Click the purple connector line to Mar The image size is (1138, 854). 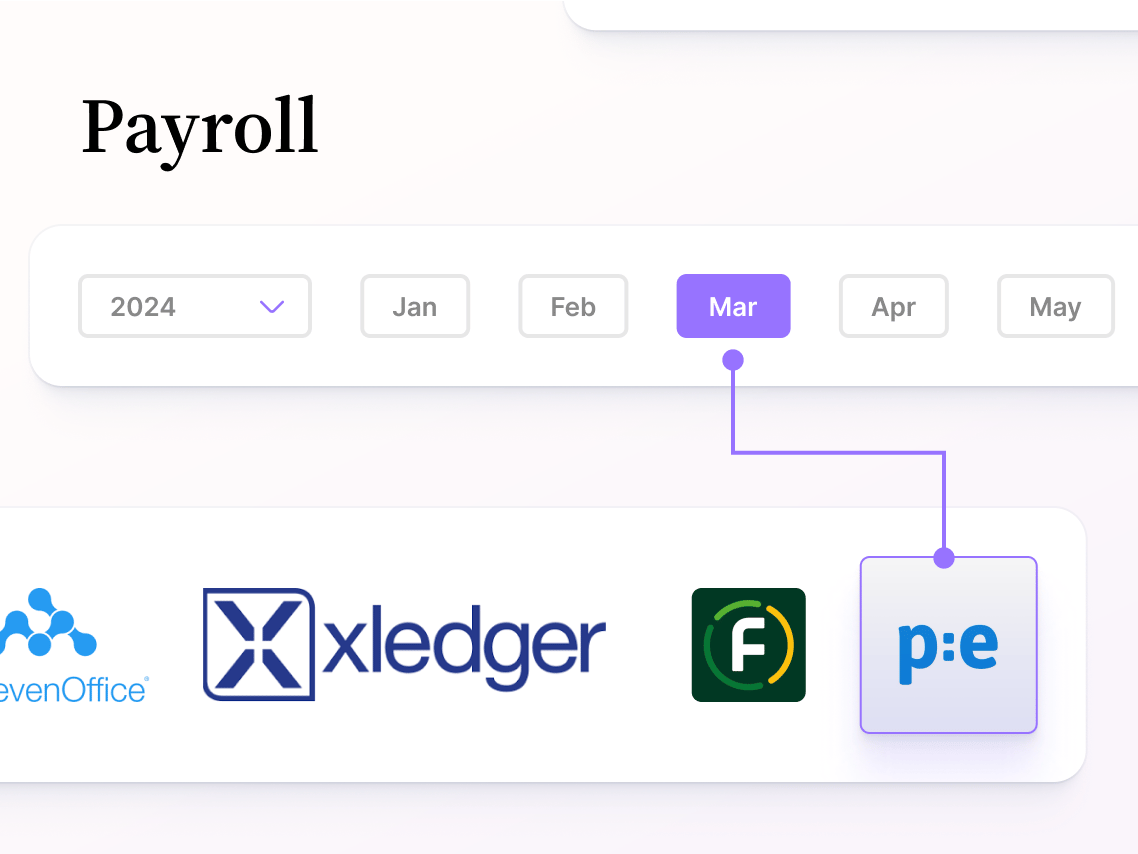tap(838, 452)
